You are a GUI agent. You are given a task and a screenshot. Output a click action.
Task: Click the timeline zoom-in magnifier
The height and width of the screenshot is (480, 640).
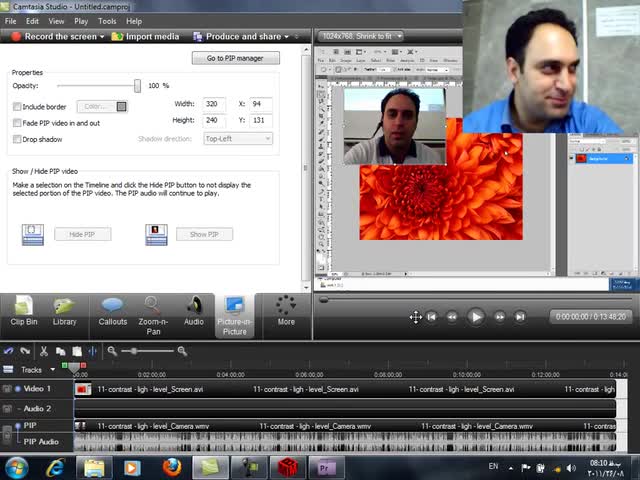pos(182,351)
